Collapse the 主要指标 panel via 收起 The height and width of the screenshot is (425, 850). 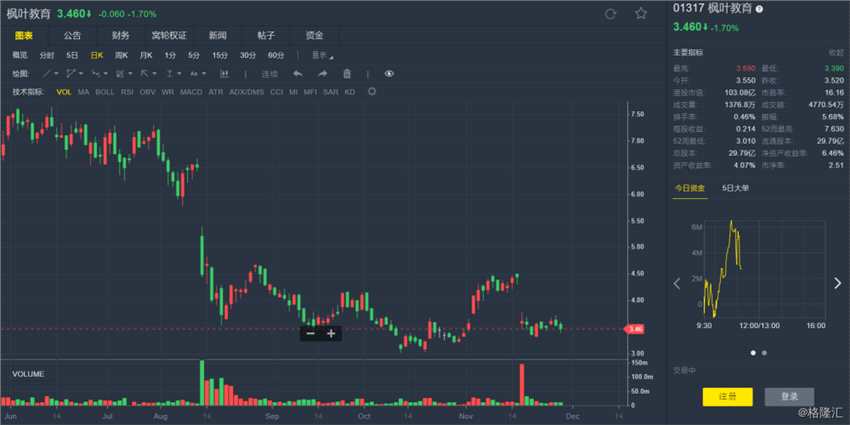[x=835, y=53]
